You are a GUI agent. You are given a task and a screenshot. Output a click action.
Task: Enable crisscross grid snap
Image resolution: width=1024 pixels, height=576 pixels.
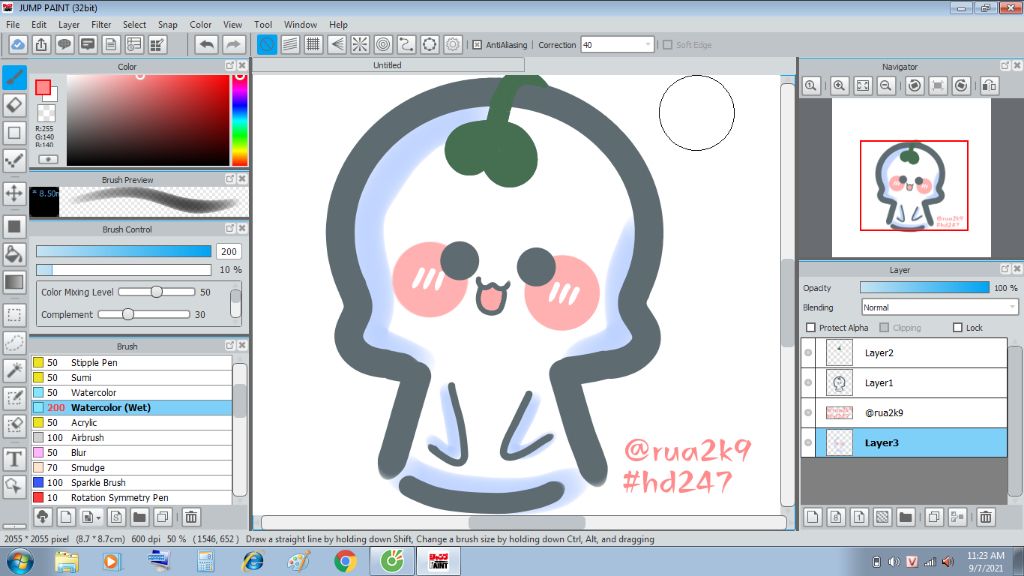(313, 44)
